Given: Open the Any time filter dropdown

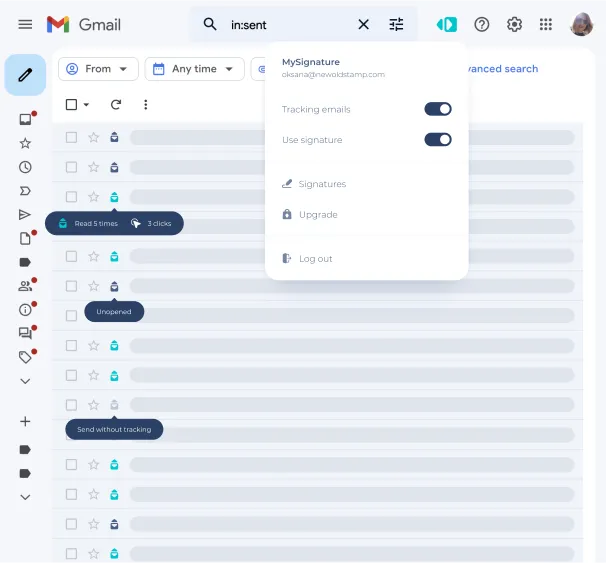Looking at the screenshot, I should 194,69.
